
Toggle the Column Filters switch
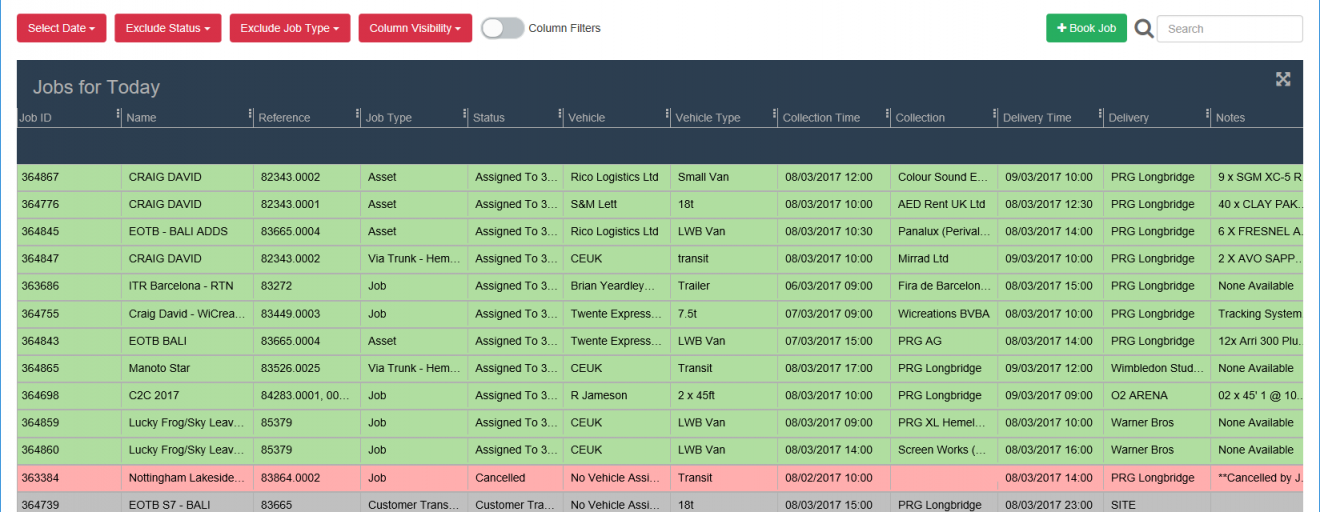[x=502, y=28]
